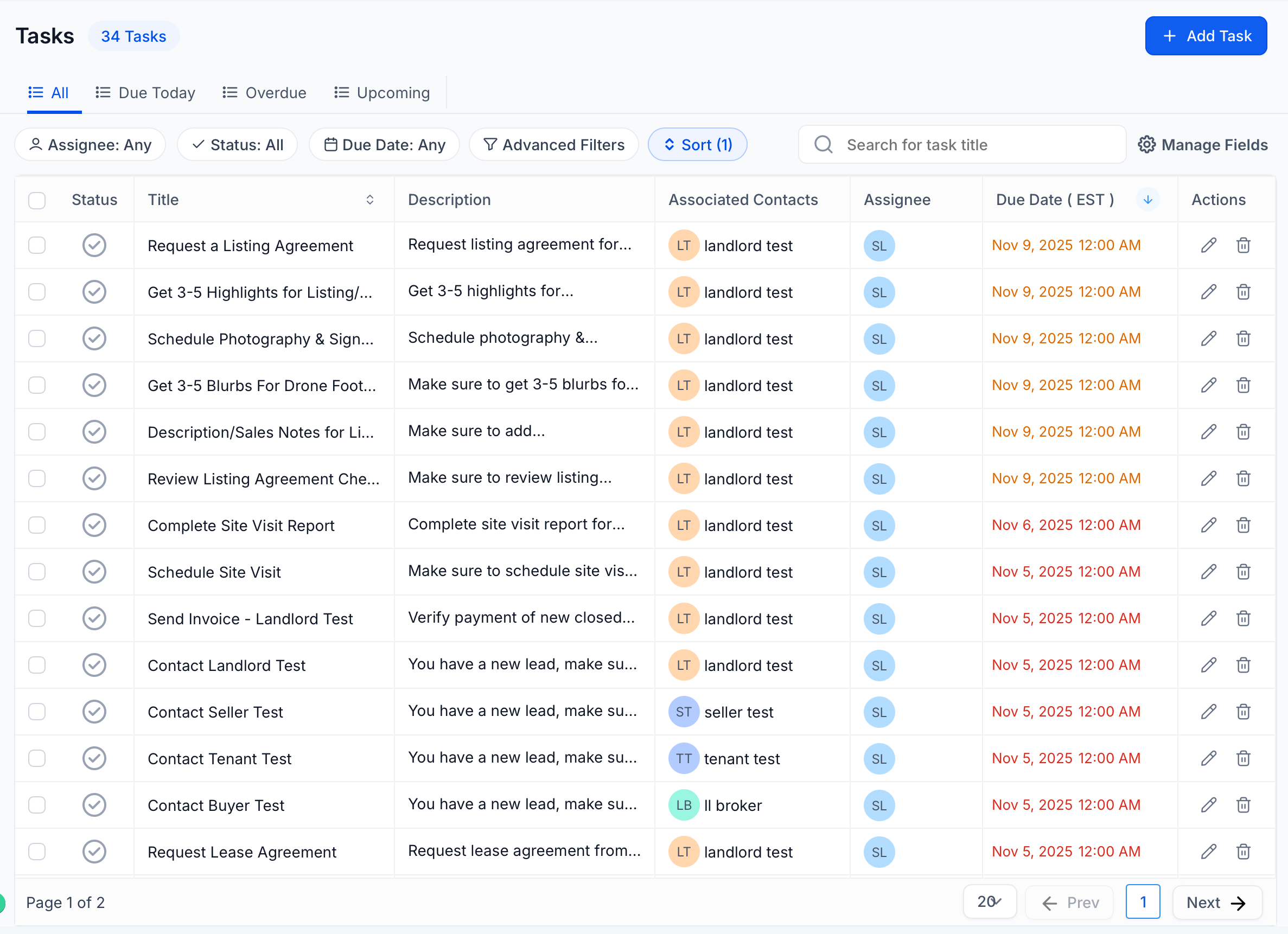Delete the Schedule Site Visit task
Screen dimensions: 1288x934
tap(1243, 572)
